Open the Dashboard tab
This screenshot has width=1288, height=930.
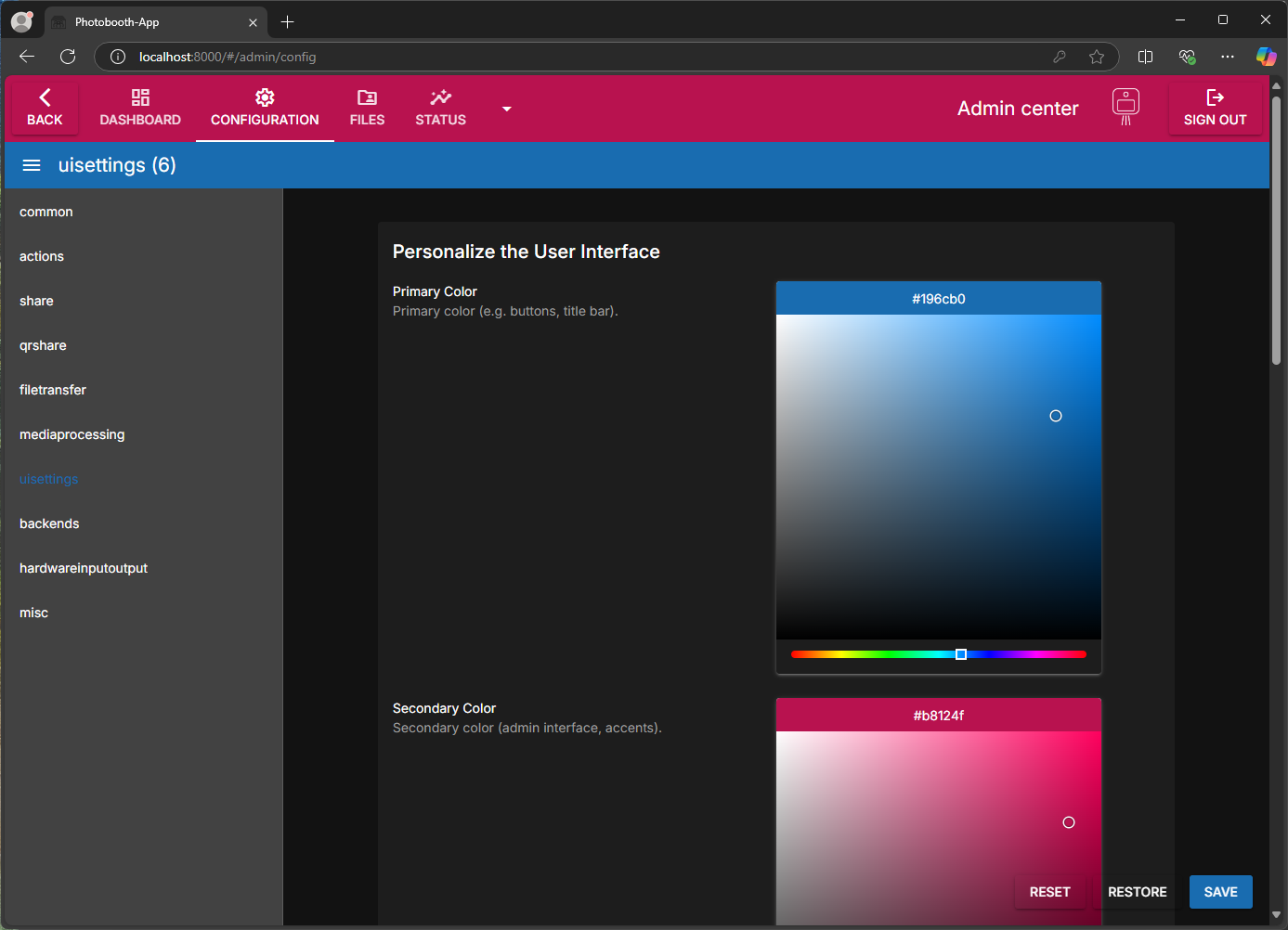(x=140, y=109)
